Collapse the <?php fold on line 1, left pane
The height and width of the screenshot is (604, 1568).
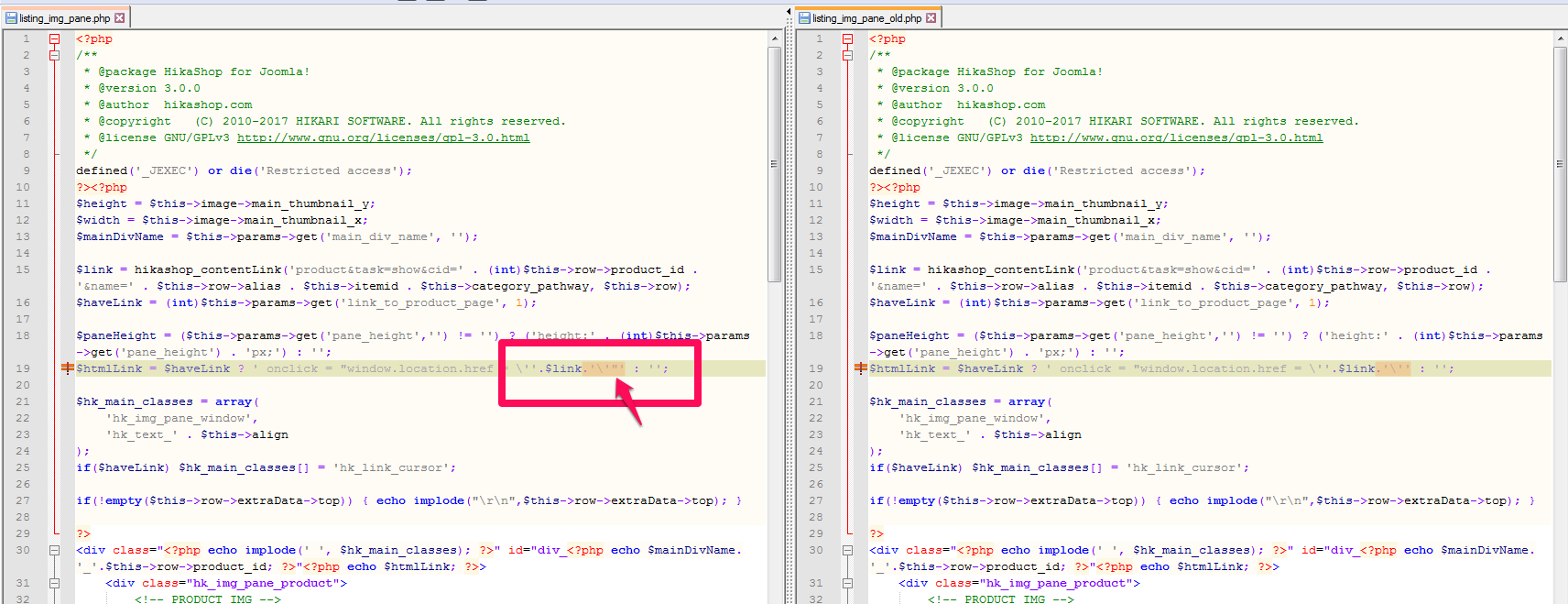tap(55, 38)
